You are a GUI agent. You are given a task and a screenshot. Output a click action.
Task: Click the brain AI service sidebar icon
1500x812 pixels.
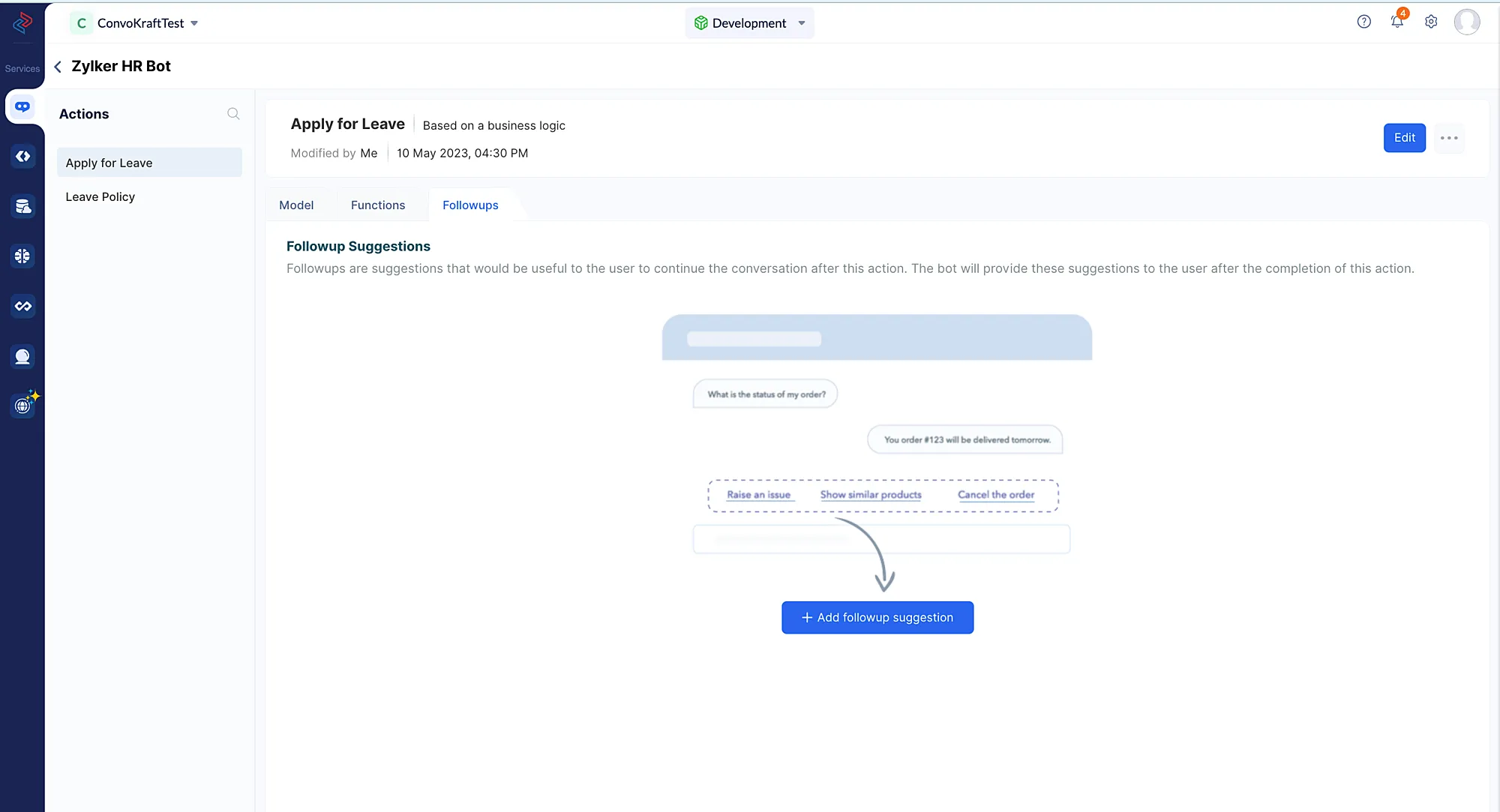point(22,256)
